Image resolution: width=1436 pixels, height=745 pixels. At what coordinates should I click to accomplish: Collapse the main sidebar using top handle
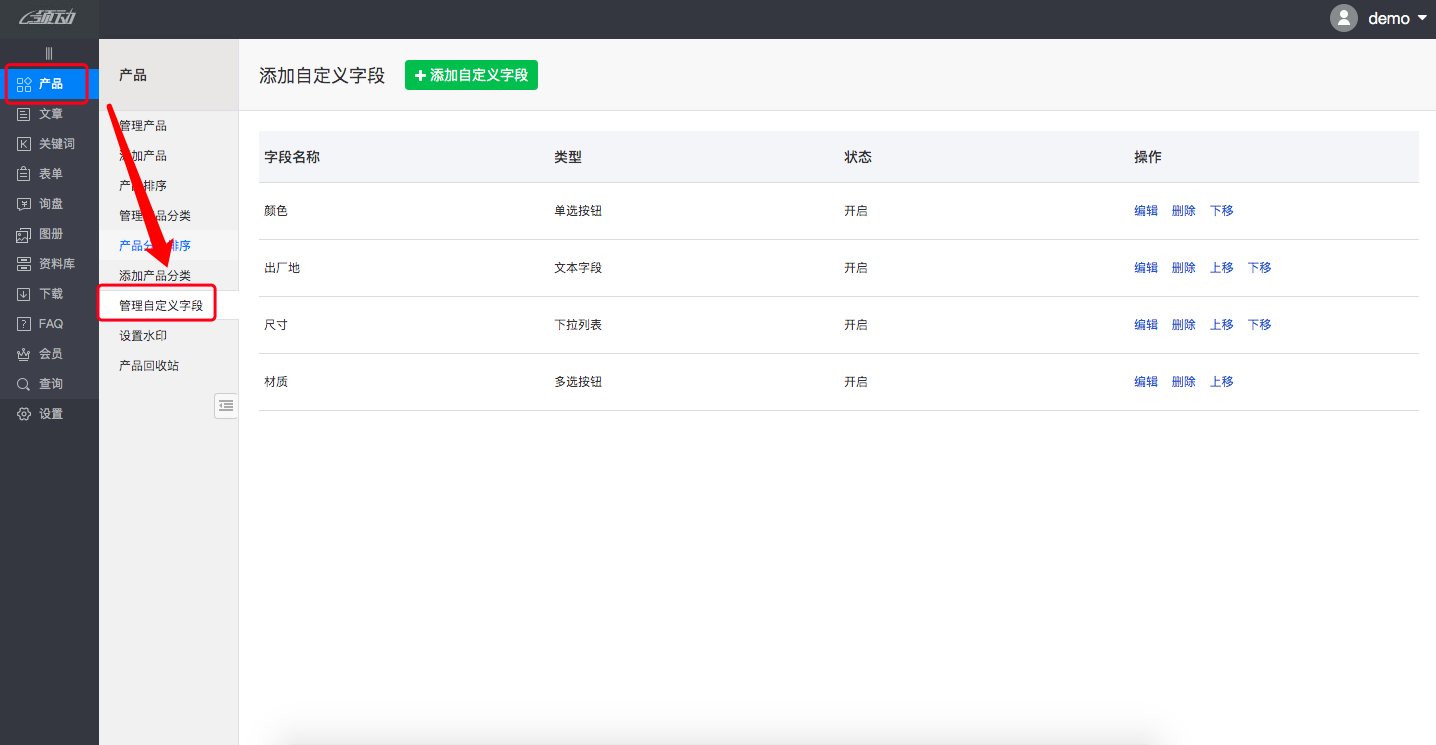(49, 53)
